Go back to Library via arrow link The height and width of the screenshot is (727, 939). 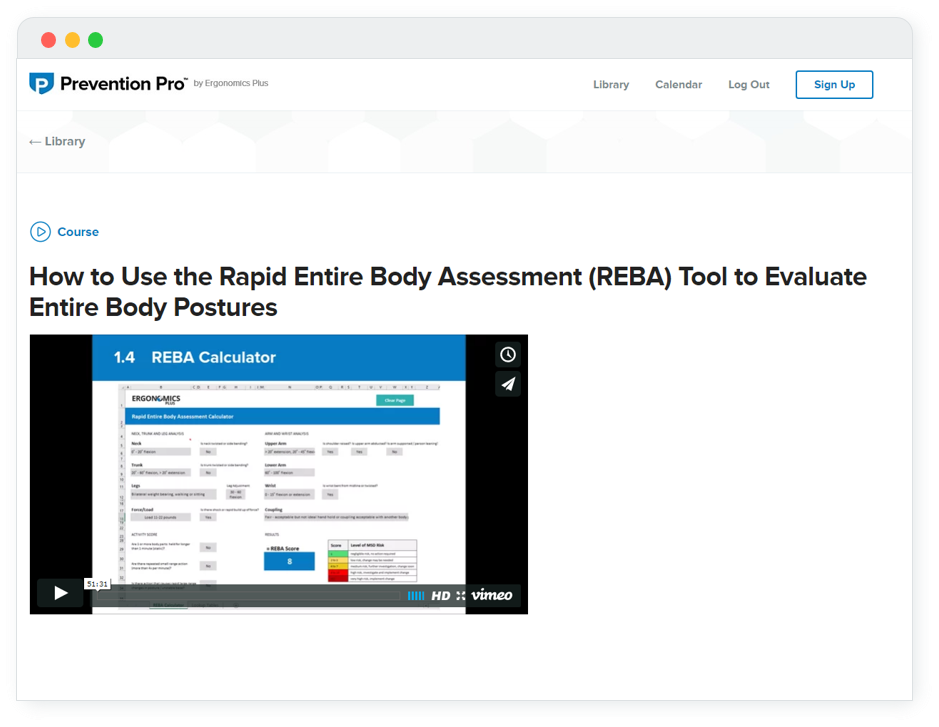pyautogui.click(x=57, y=141)
